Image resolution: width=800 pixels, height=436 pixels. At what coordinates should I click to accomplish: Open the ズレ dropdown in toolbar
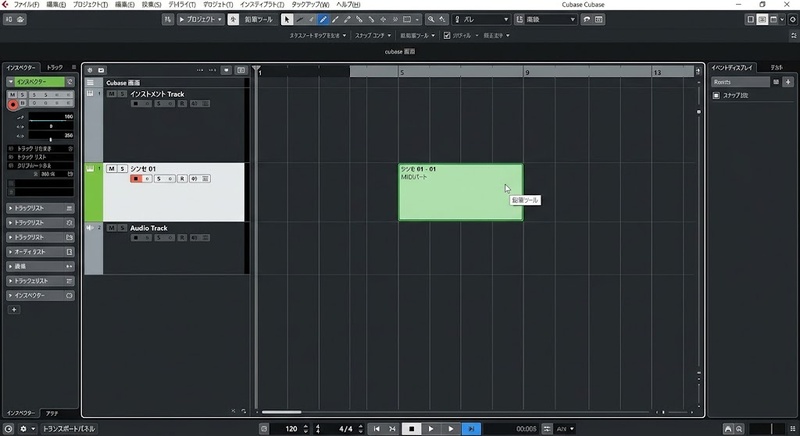click(x=481, y=19)
